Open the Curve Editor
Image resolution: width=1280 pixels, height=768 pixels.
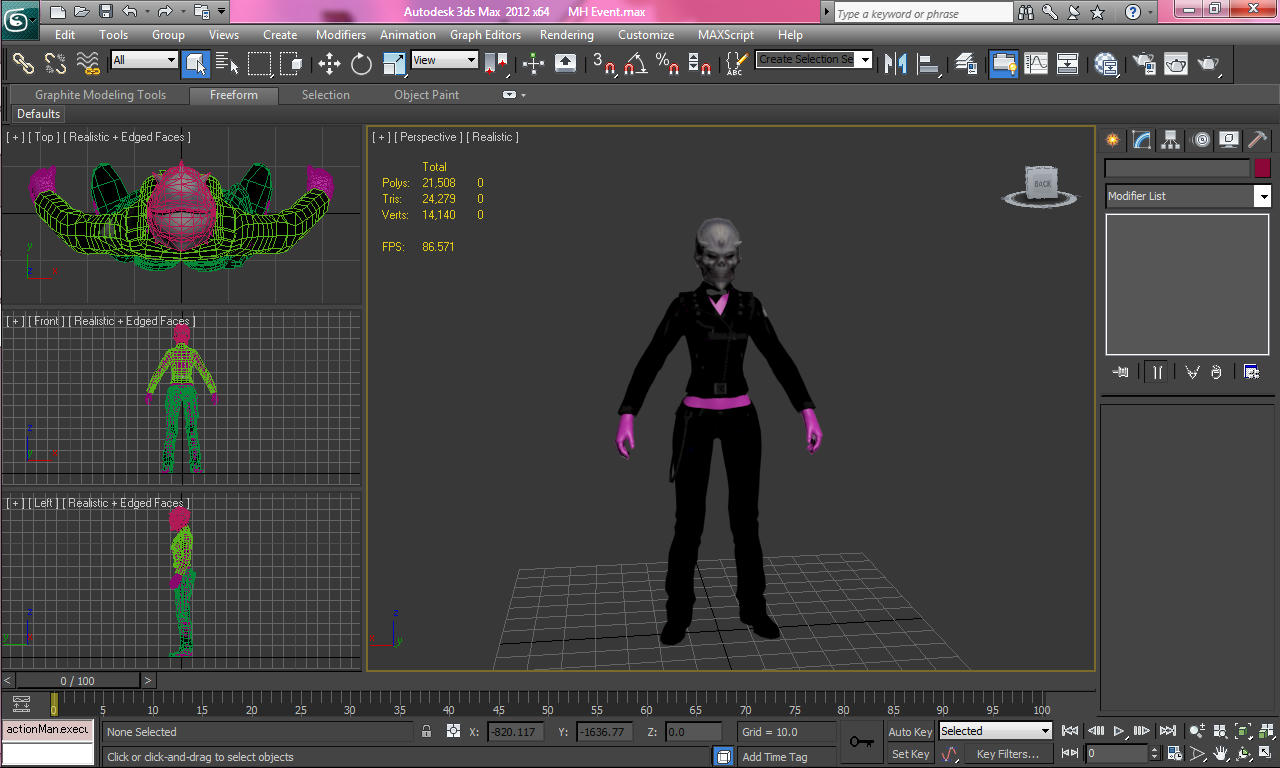pos(1036,64)
